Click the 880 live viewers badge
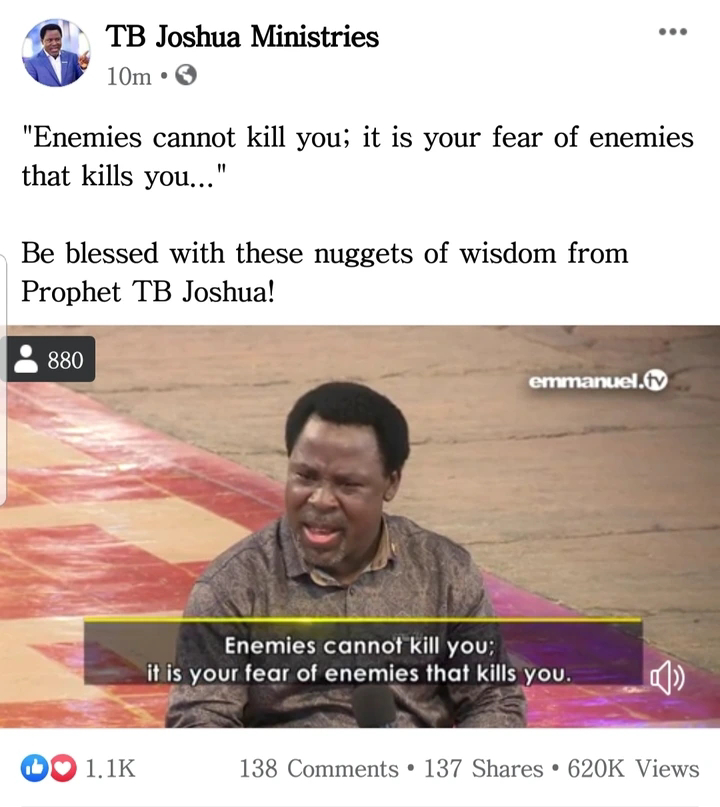The width and height of the screenshot is (720, 807). pos(50,359)
